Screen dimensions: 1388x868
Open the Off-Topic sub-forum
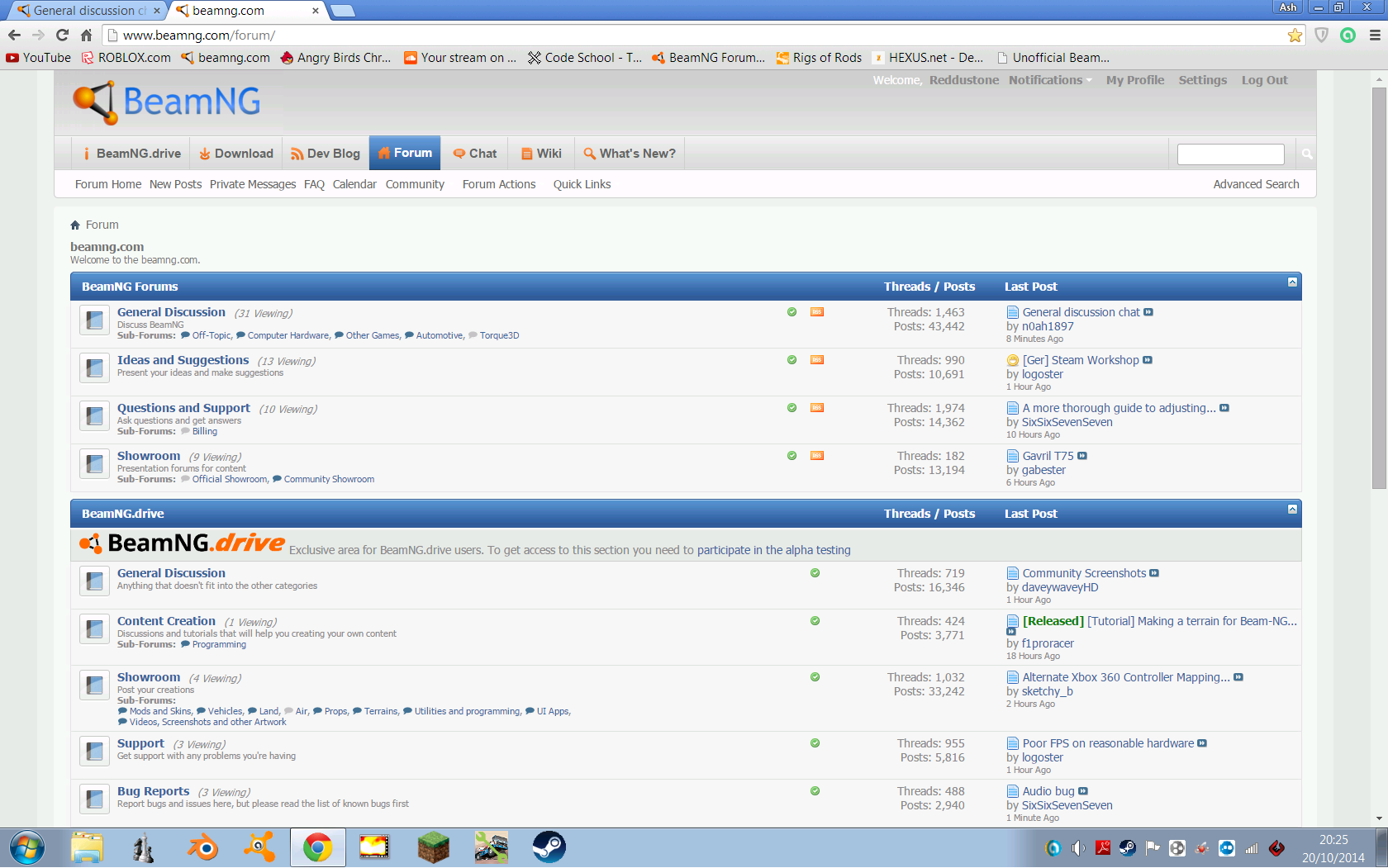point(212,335)
